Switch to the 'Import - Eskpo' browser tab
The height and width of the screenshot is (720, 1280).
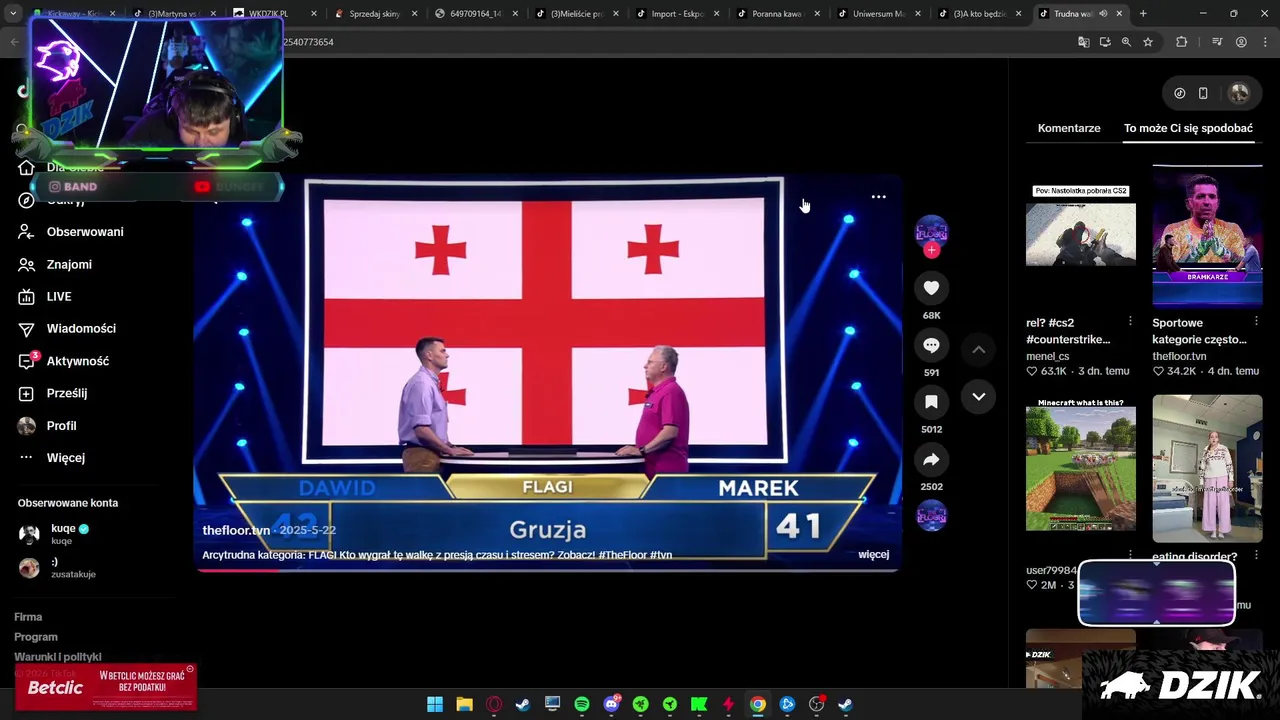(677, 14)
